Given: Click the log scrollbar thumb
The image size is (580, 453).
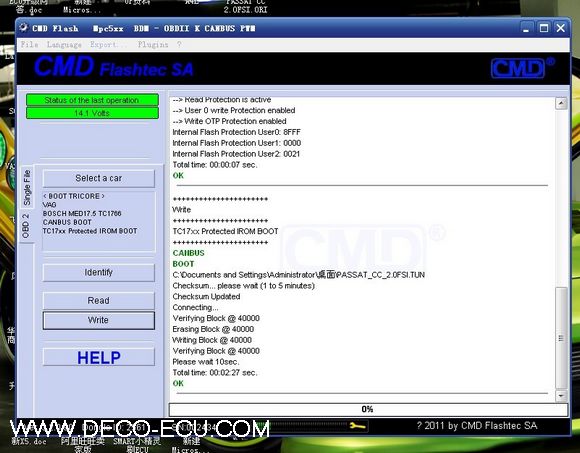Looking at the screenshot, I should 561,338.
